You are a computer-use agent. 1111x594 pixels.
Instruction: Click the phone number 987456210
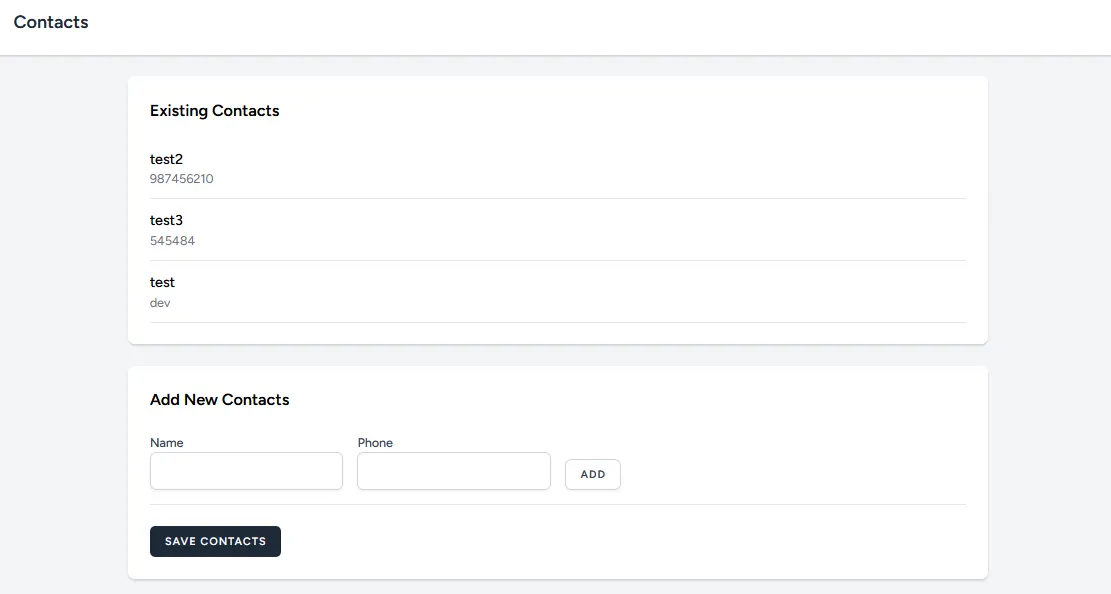[182, 179]
